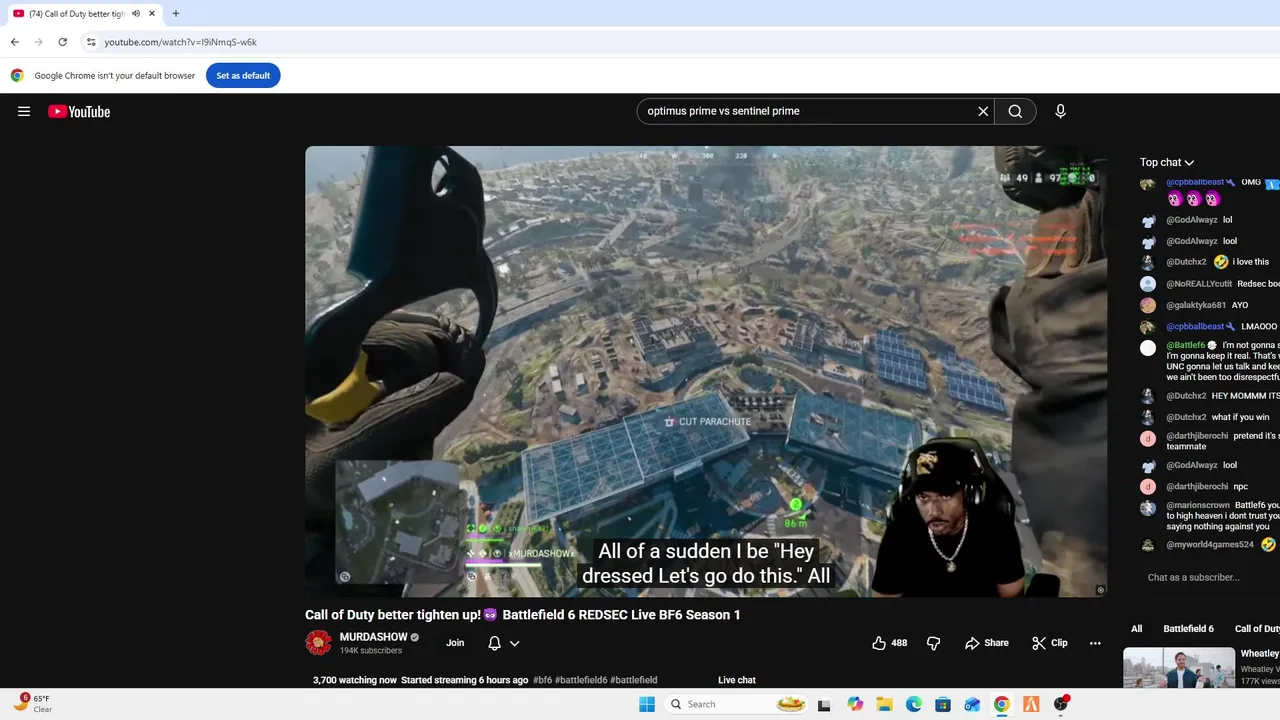Click the Windows taskbar Search box
This screenshot has width=1280, height=720.
click(x=736, y=704)
